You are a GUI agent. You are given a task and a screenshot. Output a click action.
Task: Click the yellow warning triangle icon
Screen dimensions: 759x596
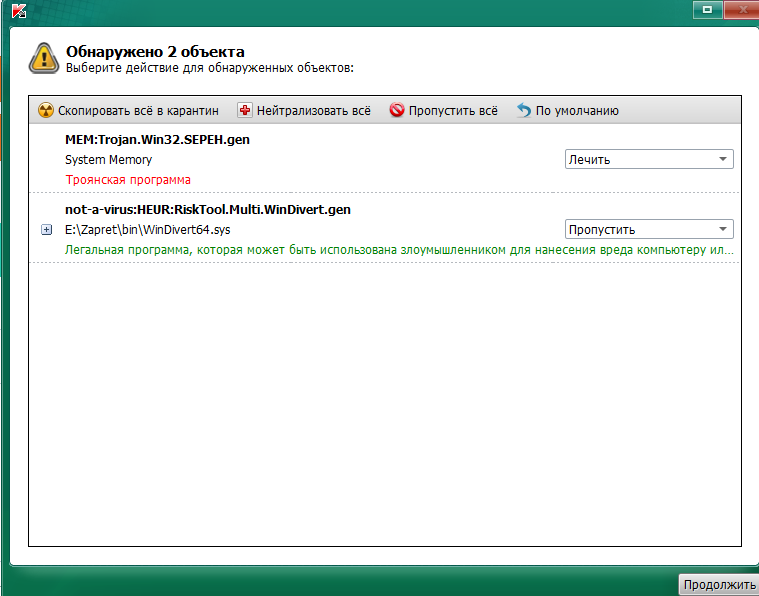pos(44,58)
